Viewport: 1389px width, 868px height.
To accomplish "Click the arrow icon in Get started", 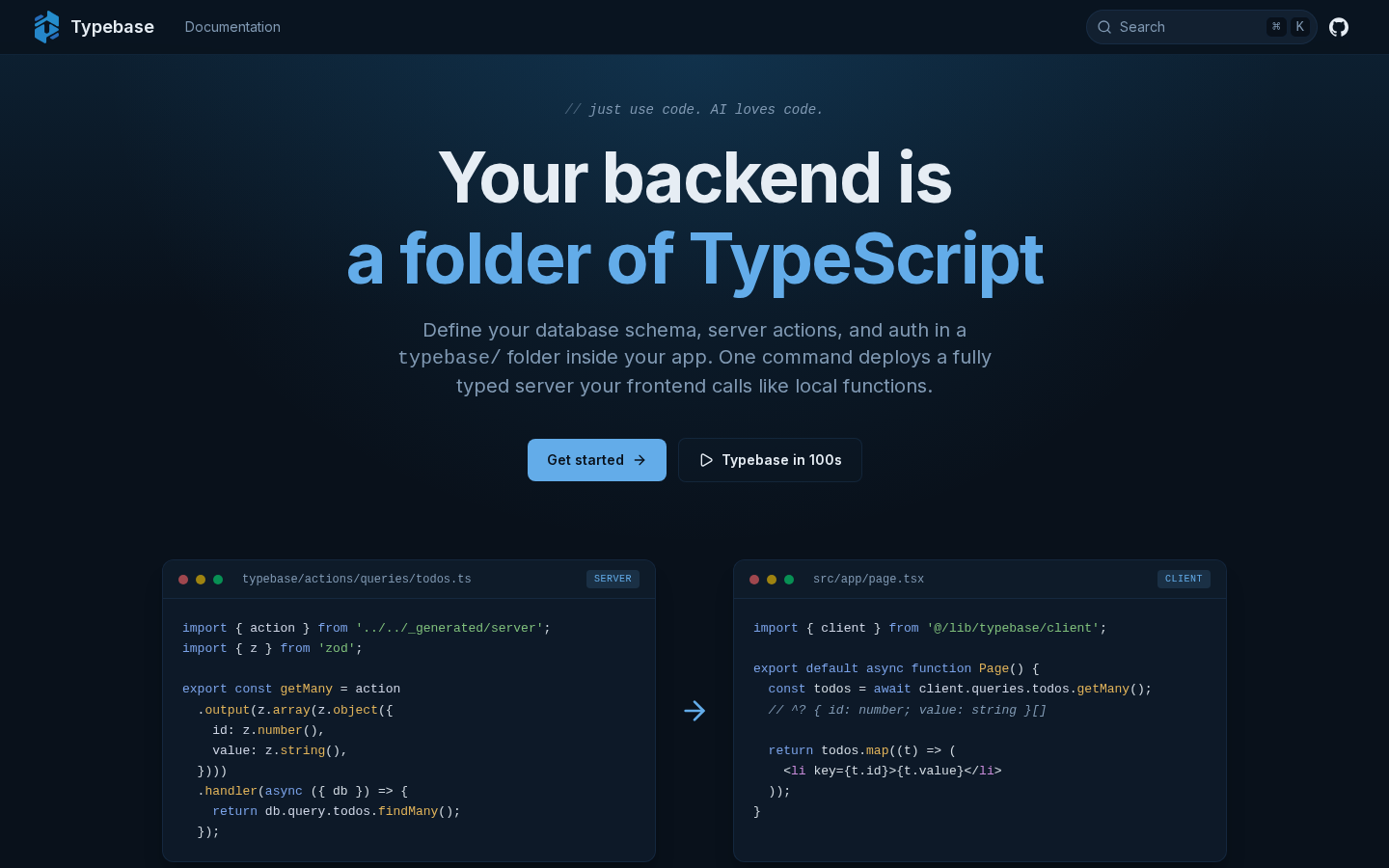I will [640, 460].
